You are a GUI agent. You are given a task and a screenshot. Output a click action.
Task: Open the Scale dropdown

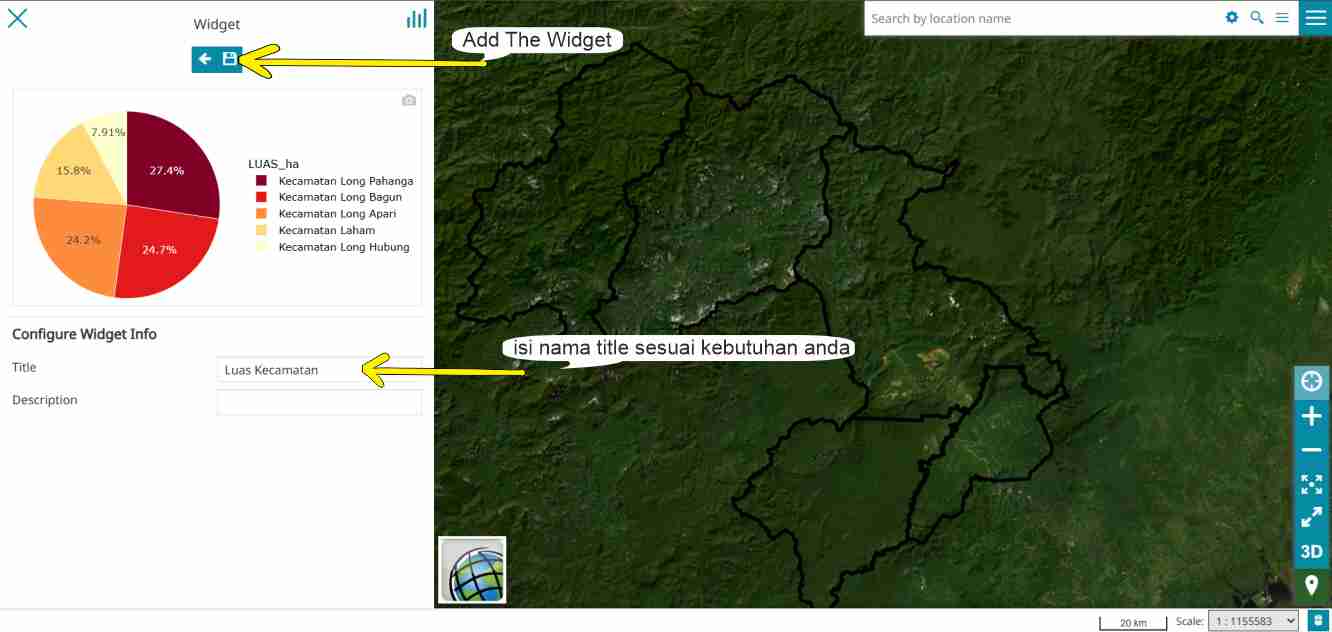[x=1253, y=621]
